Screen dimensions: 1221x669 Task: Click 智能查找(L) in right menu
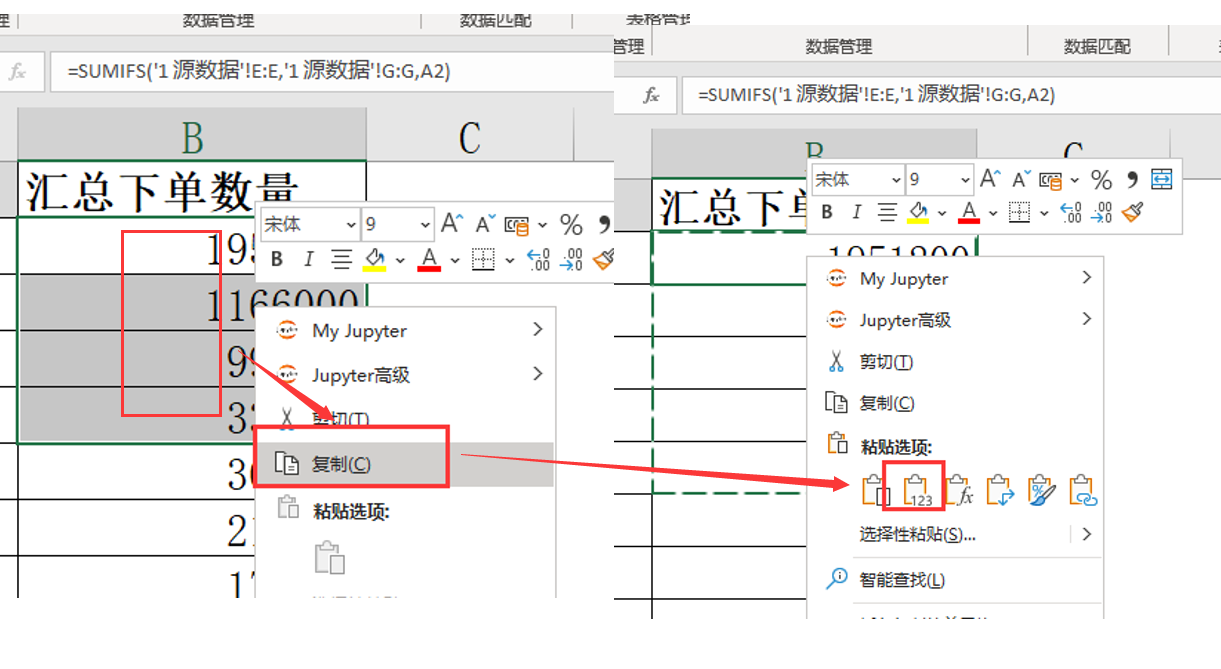(x=955, y=579)
